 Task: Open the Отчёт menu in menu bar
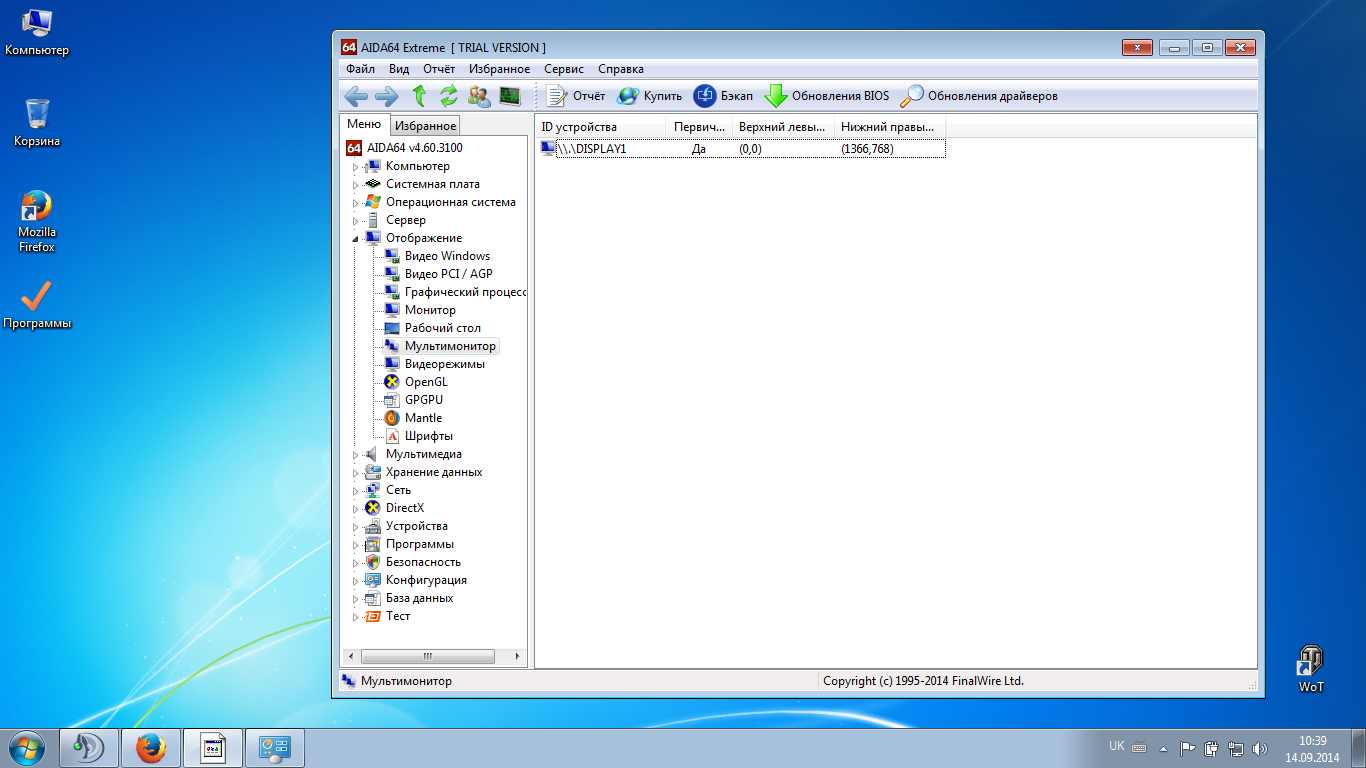point(439,69)
